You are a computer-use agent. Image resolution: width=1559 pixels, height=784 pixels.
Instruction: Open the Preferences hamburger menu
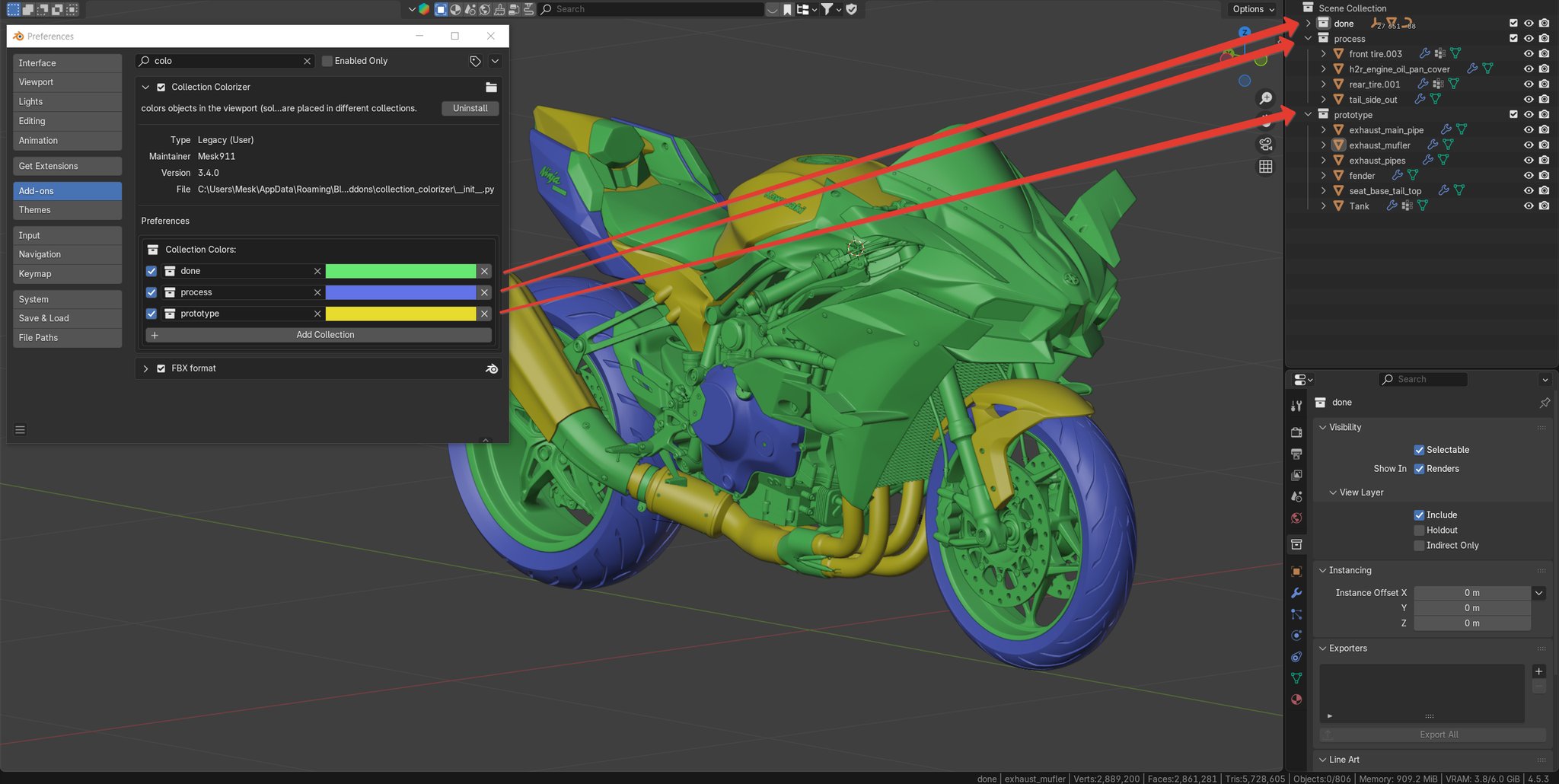coord(21,429)
